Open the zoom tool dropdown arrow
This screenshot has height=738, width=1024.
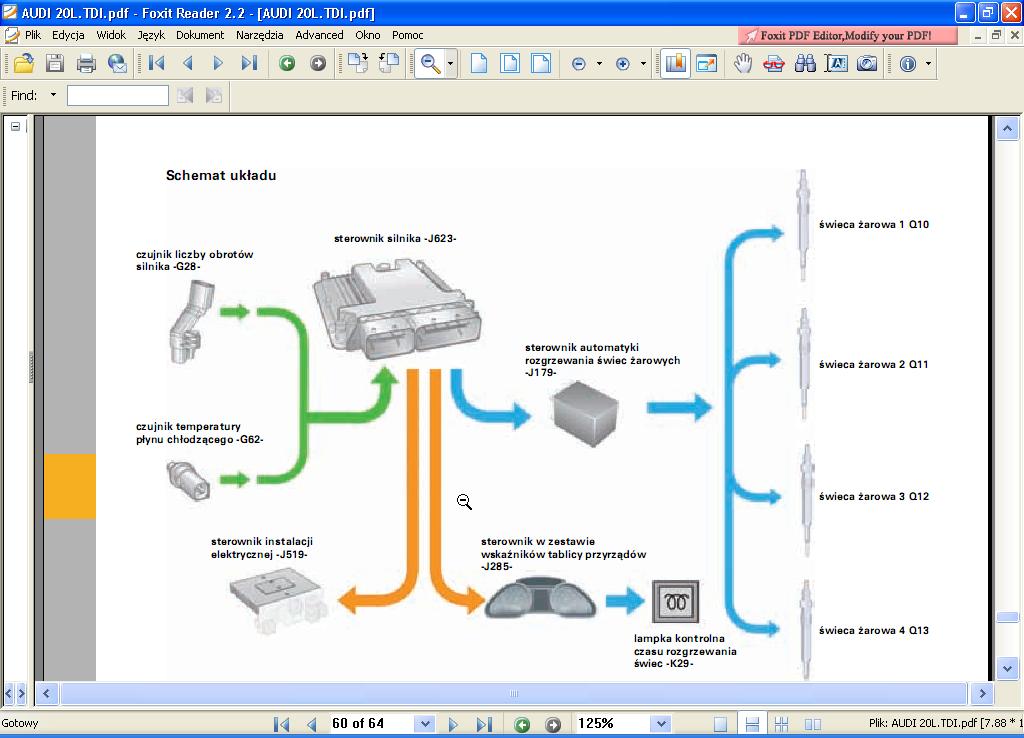(x=451, y=64)
